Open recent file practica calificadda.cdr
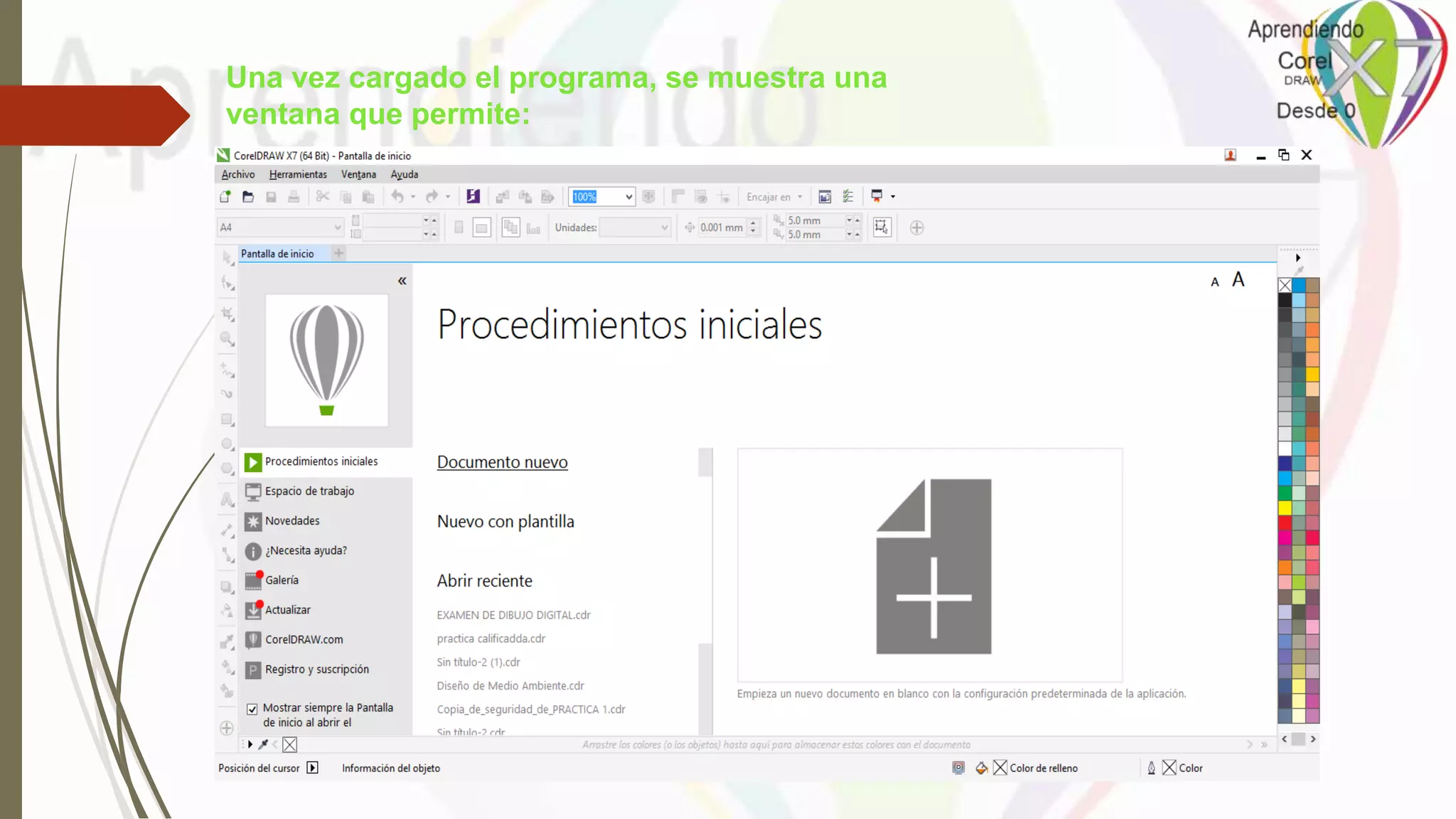The height and width of the screenshot is (819, 1456). tap(491, 638)
